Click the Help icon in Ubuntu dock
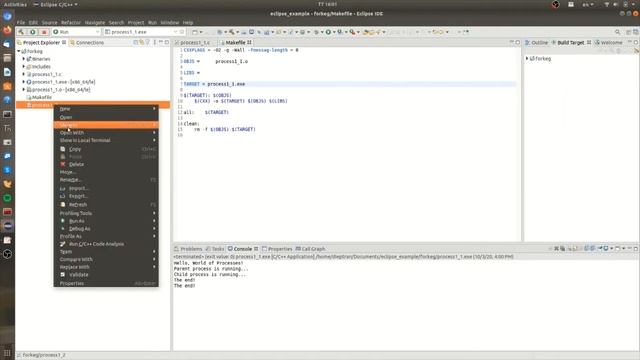Viewport: 640px width, 360px height. (7, 99)
